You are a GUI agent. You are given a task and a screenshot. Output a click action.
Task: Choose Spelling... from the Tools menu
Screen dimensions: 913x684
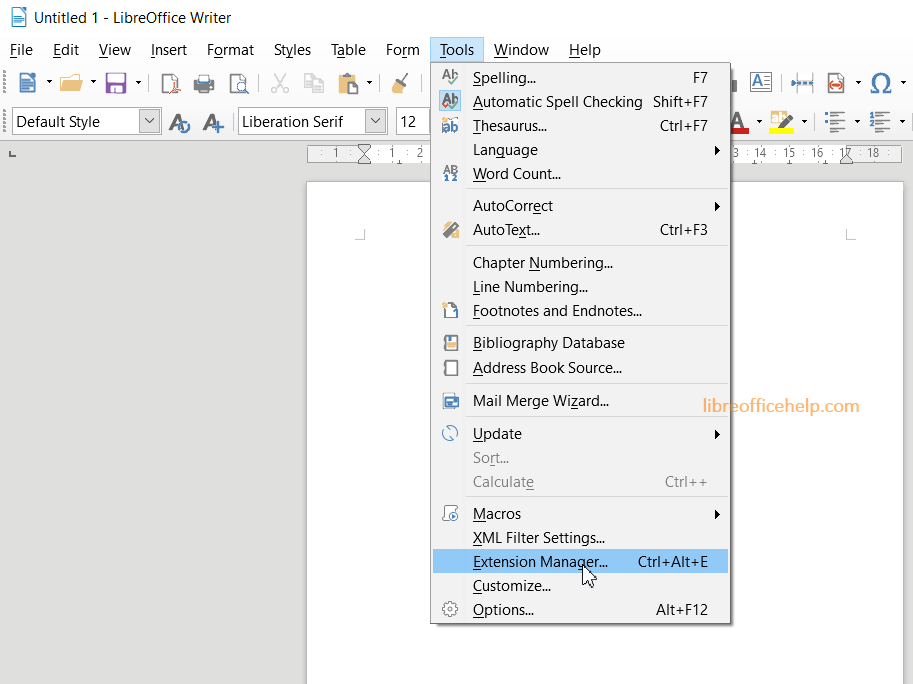tap(581, 78)
